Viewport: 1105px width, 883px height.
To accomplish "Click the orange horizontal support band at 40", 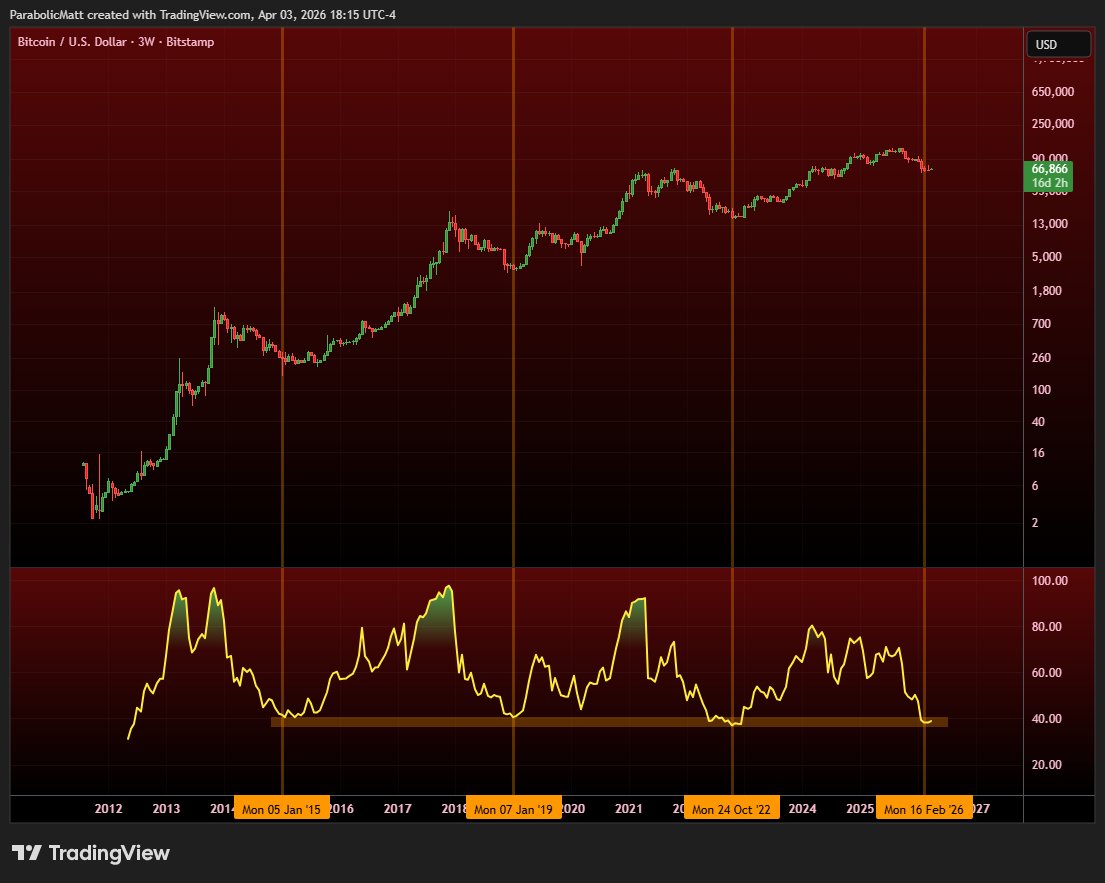I will click(x=609, y=722).
